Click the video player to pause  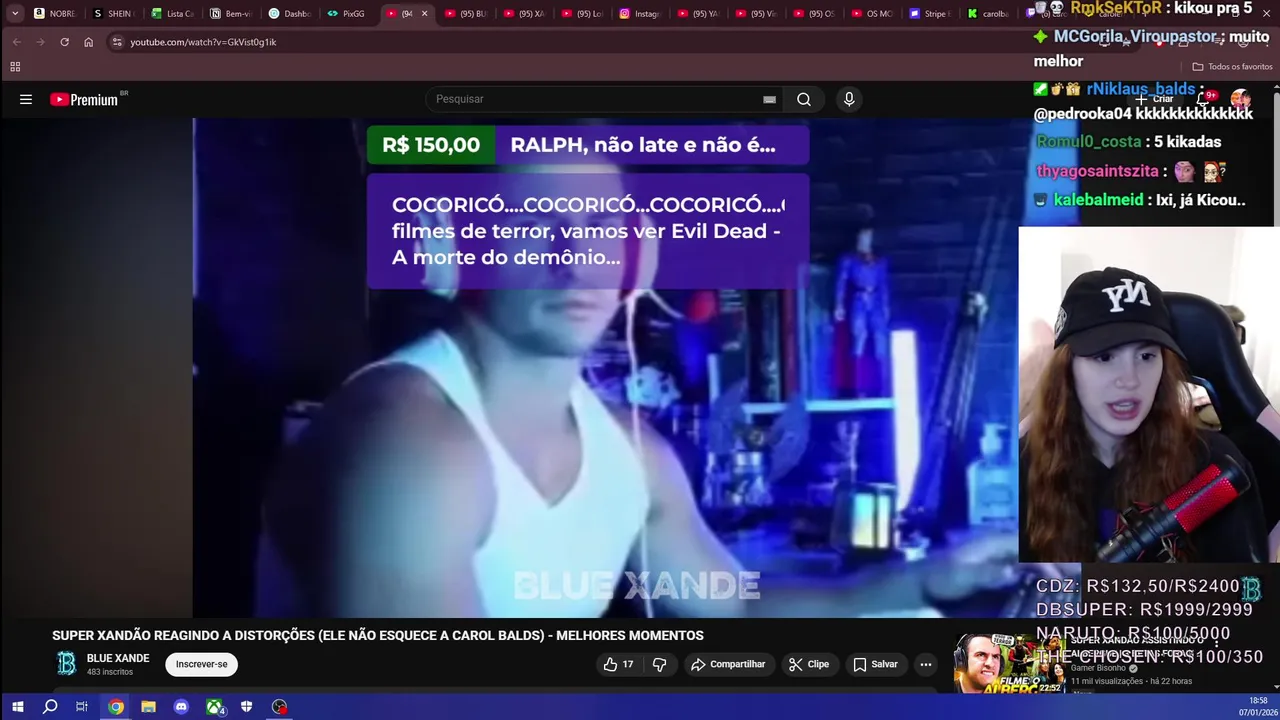[605, 367]
